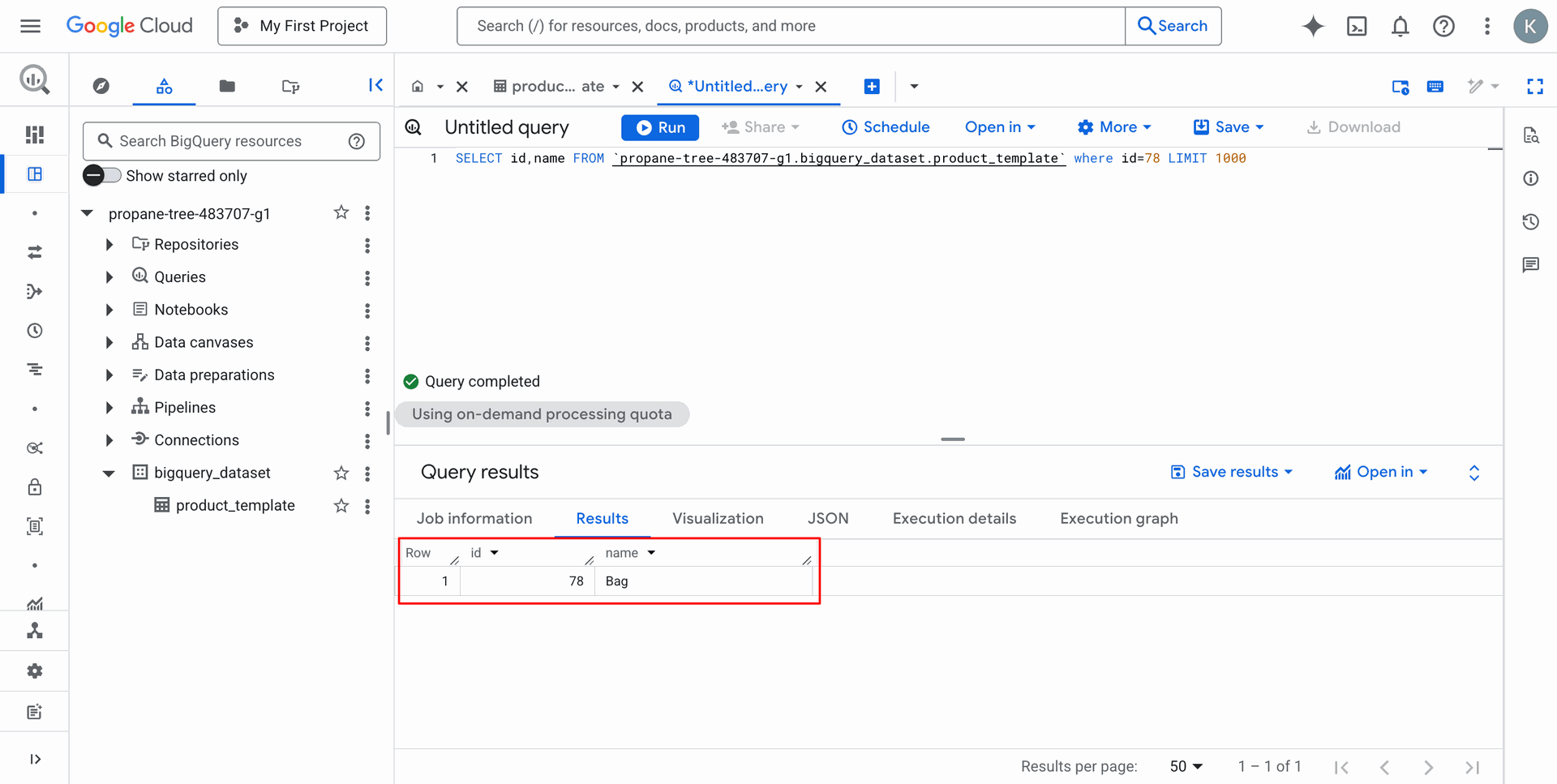
Task: Open the home tab icon
Action: tap(418, 86)
